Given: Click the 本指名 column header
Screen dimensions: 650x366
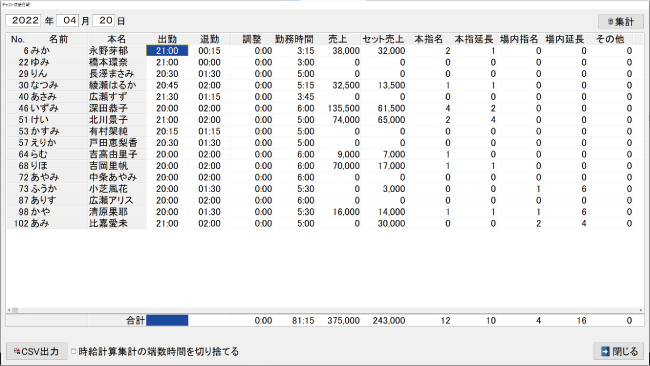Looking at the screenshot, I should (428, 39).
